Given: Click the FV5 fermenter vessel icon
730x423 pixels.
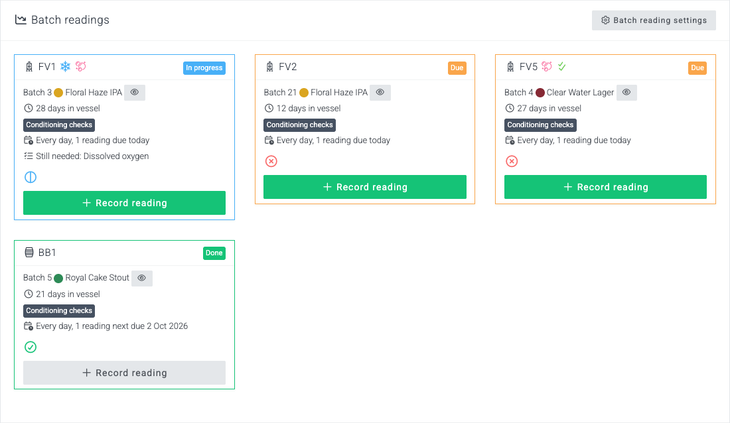Looking at the screenshot, I should tap(510, 67).
